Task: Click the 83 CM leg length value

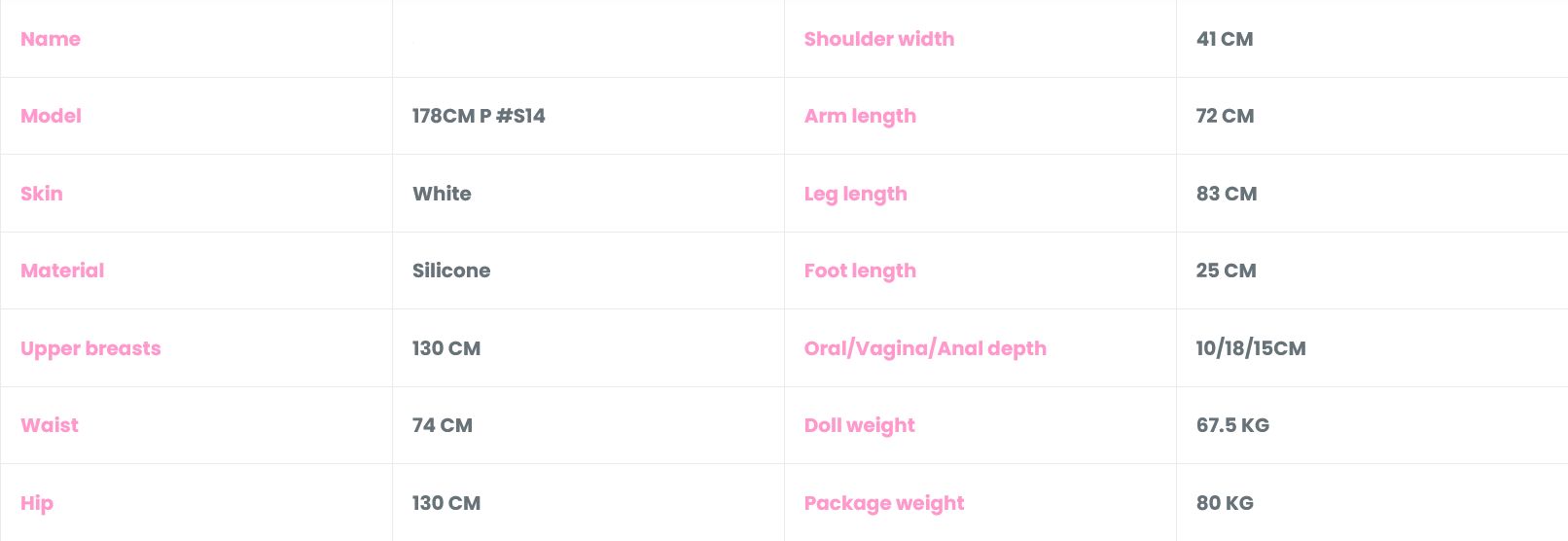Action: pos(1227,194)
